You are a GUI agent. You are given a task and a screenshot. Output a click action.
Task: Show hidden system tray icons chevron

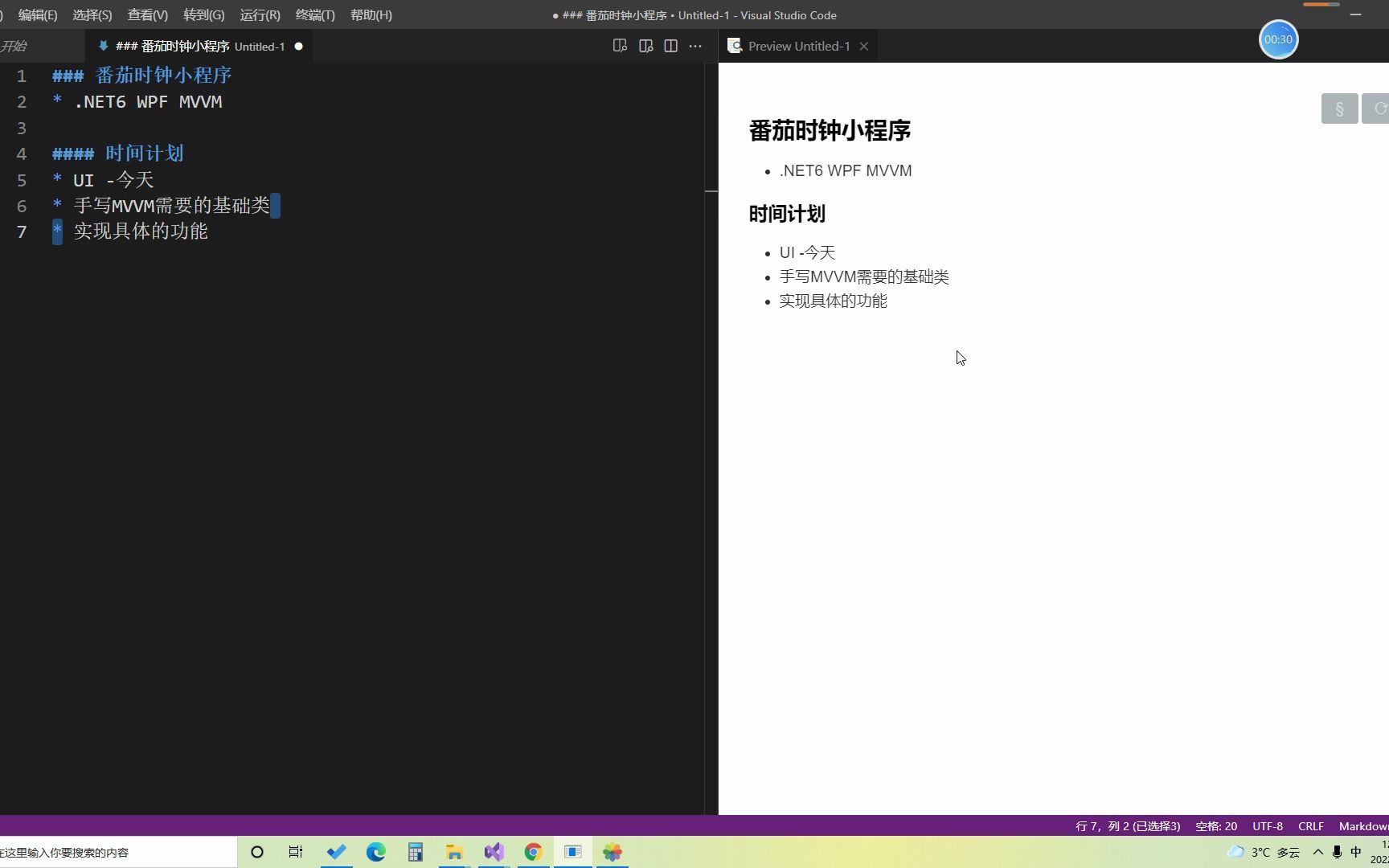(1317, 852)
